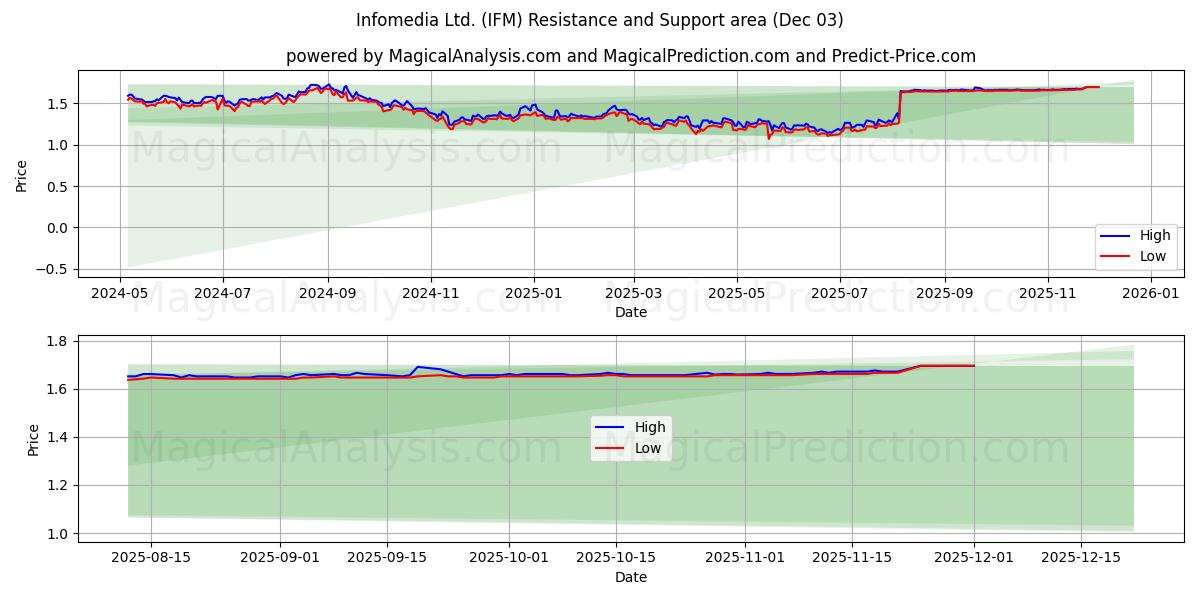The image size is (1200, 600).
Task: Click the 'Price' y-axis label of bottom chart
Action: tap(34, 439)
